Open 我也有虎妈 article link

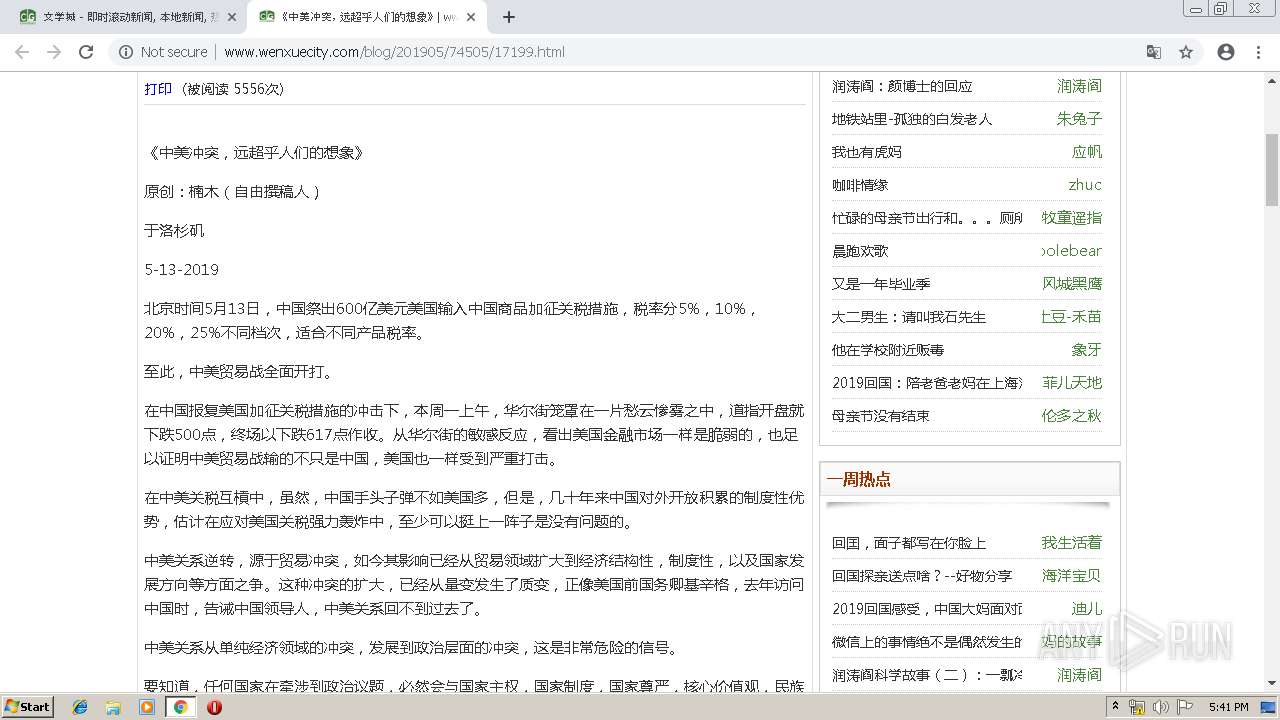(867, 152)
